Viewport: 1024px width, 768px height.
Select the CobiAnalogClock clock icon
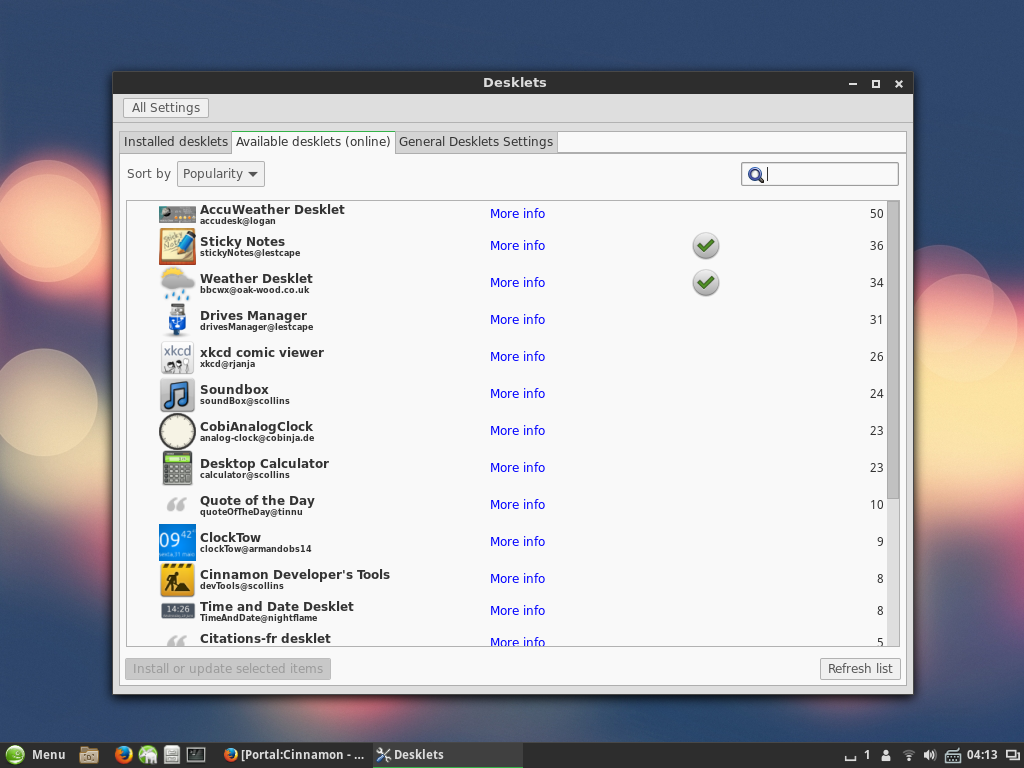pos(177,431)
